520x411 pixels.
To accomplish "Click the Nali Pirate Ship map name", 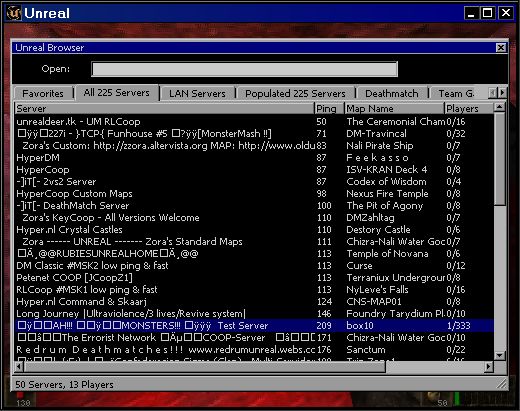I will click(380, 146).
